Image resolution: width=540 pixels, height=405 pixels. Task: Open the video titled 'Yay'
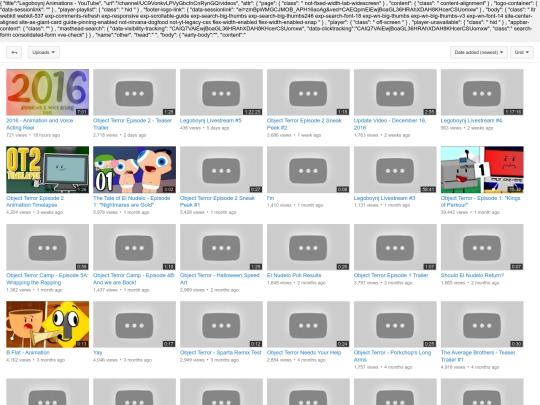click(x=97, y=353)
